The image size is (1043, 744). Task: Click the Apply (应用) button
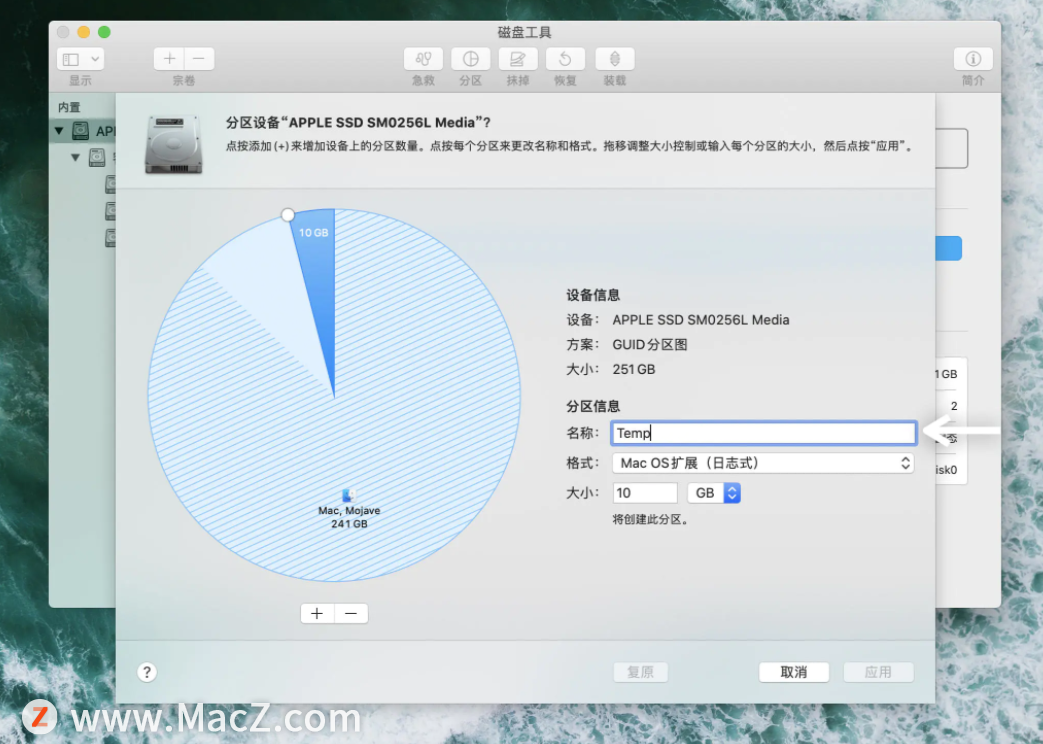878,672
